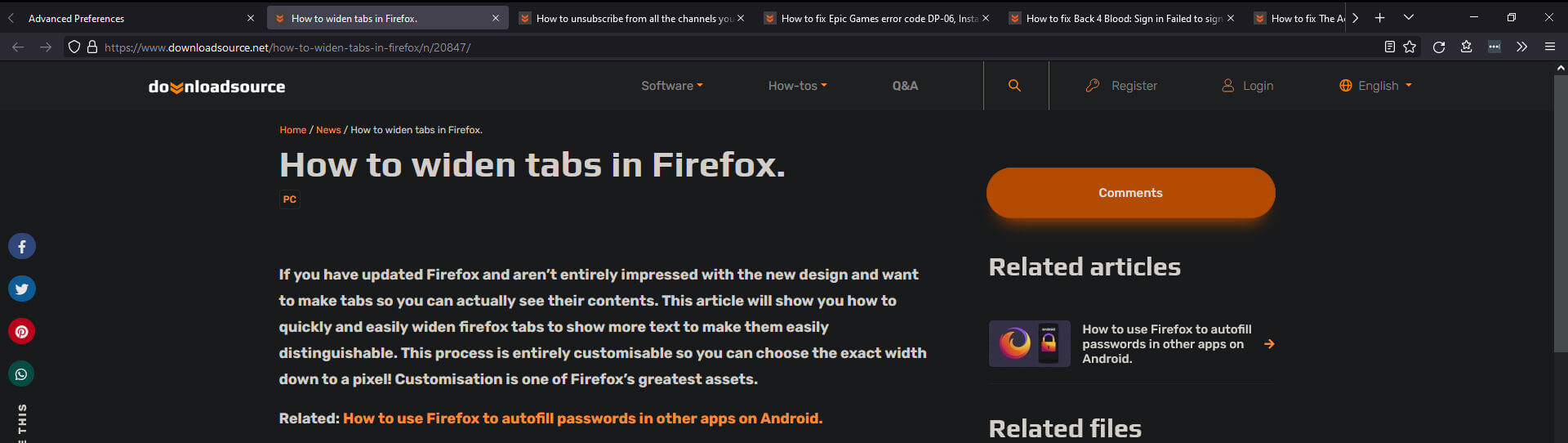The height and width of the screenshot is (443, 1568).
Task: Open the English language dropdown
Action: [x=1376, y=86]
